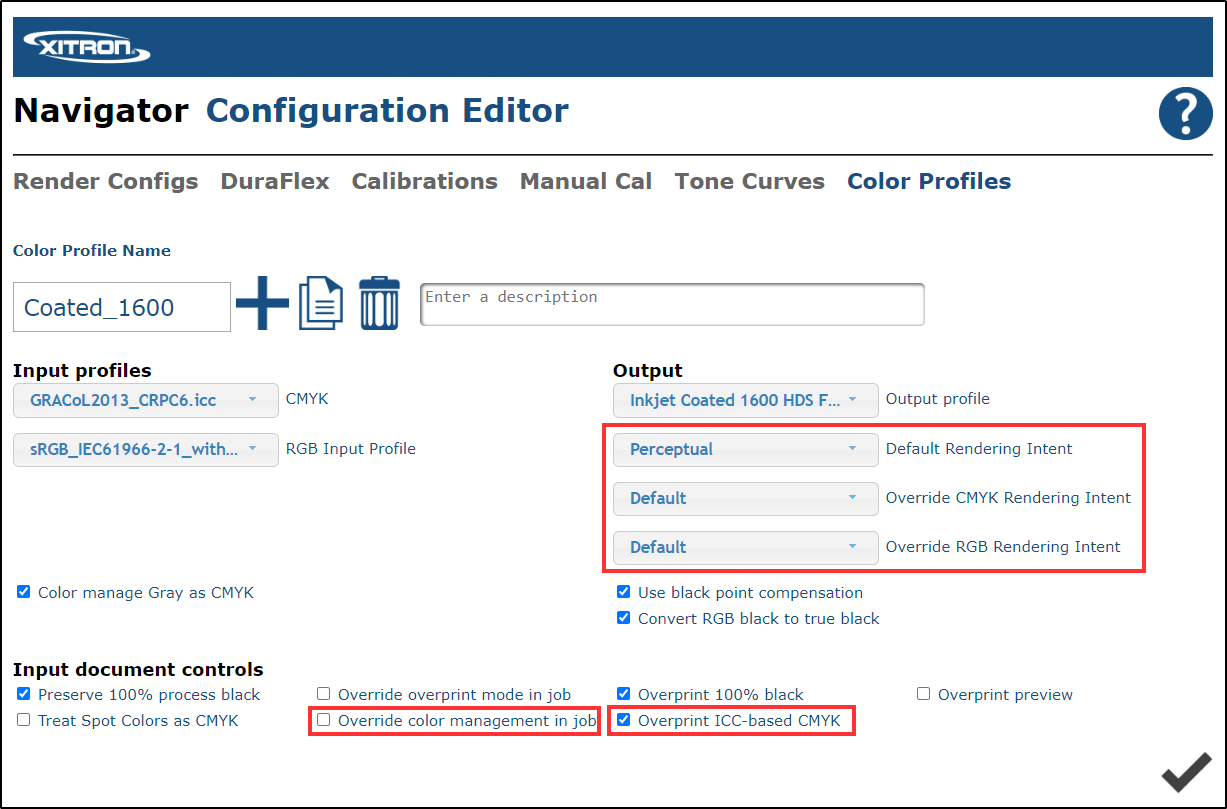The width and height of the screenshot is (1227, 809).
Task: Open Override RGB Rendering Intent dropdown
Action: click(746, 547)
